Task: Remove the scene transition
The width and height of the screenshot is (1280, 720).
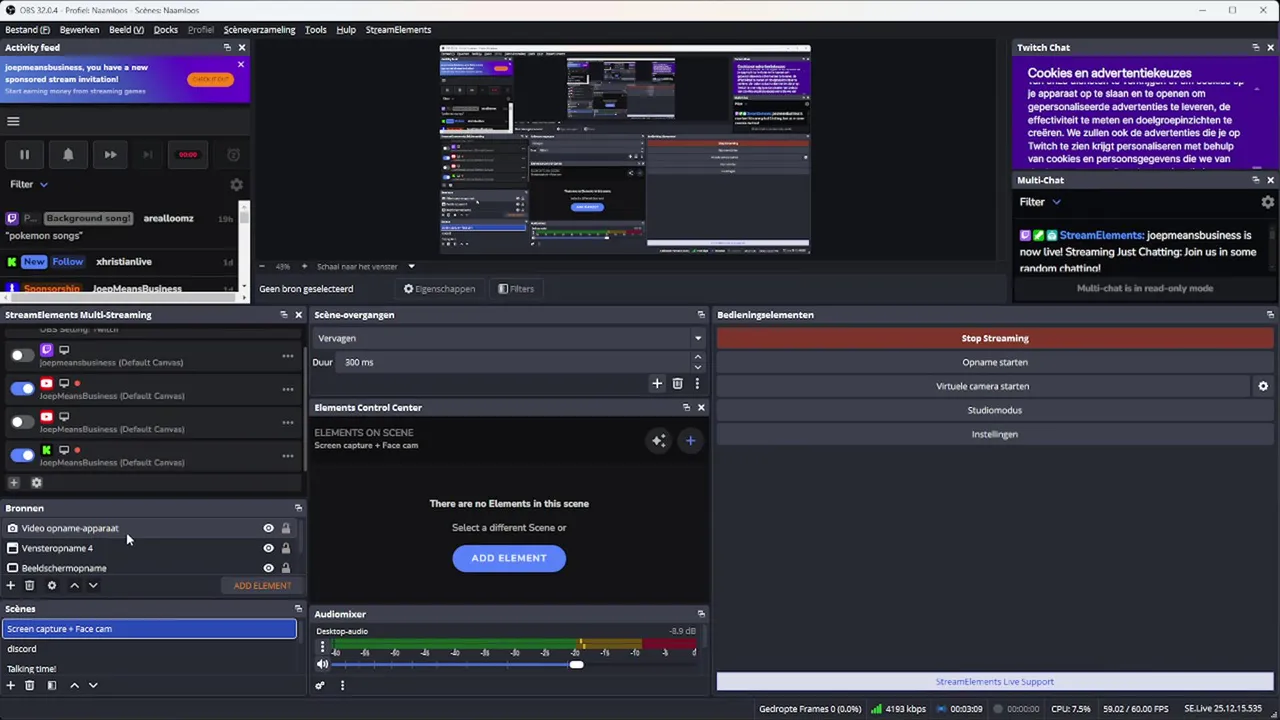Action: pos(677,383)
